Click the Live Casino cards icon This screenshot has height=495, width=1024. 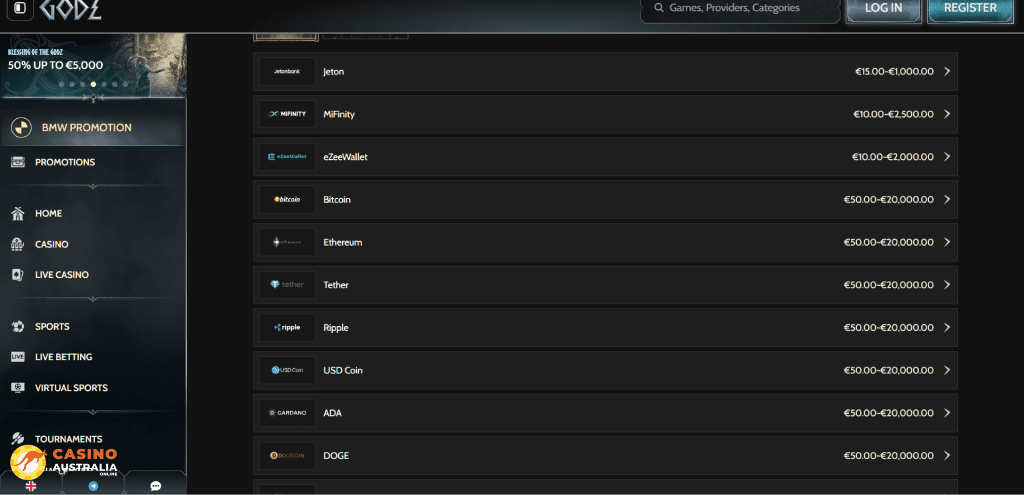[x=18, y=275]
